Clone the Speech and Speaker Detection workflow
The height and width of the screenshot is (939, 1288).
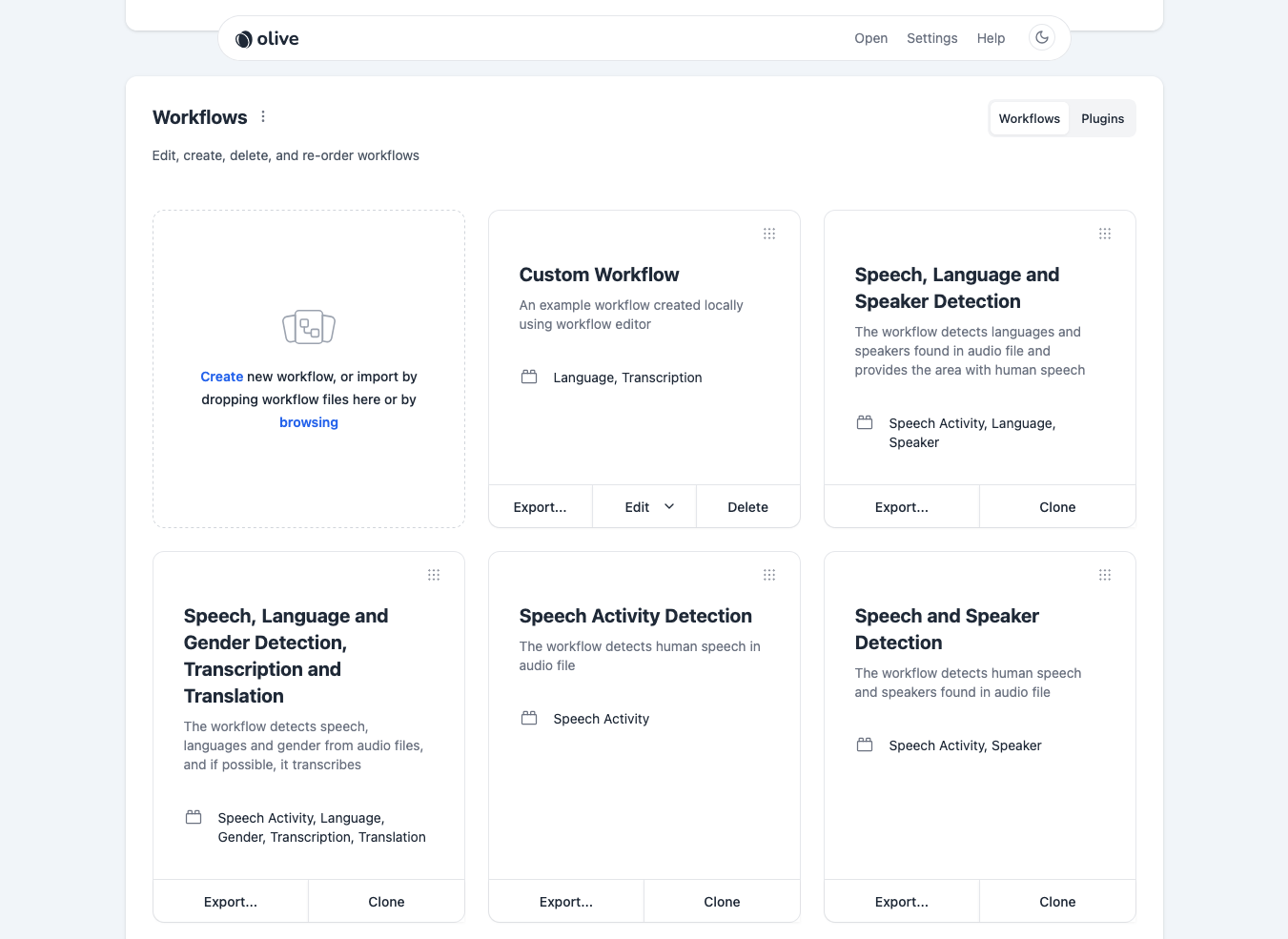(x=1057, y=901)
